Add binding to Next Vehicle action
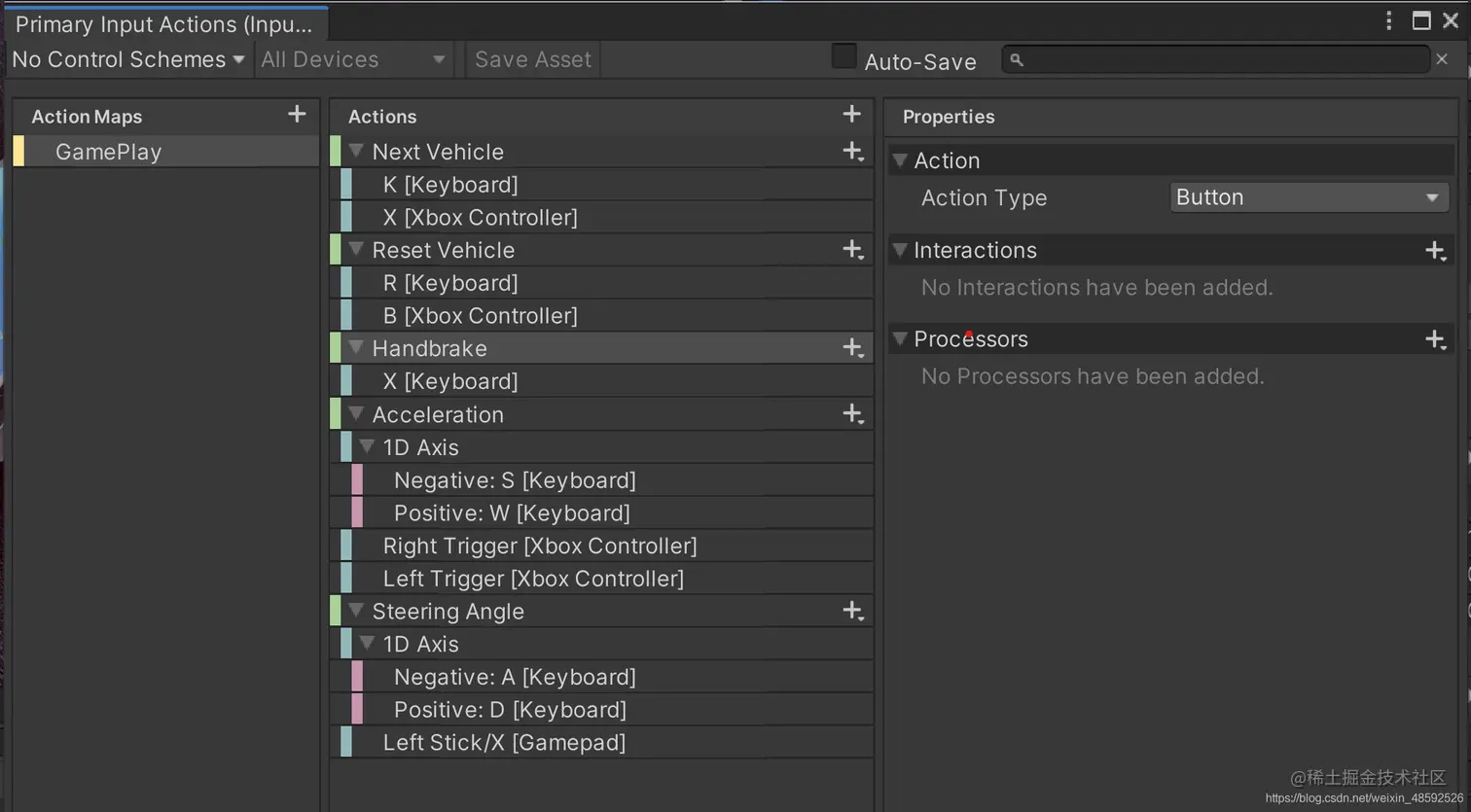This screenshot has width=1471, height=812. point(853,152)
